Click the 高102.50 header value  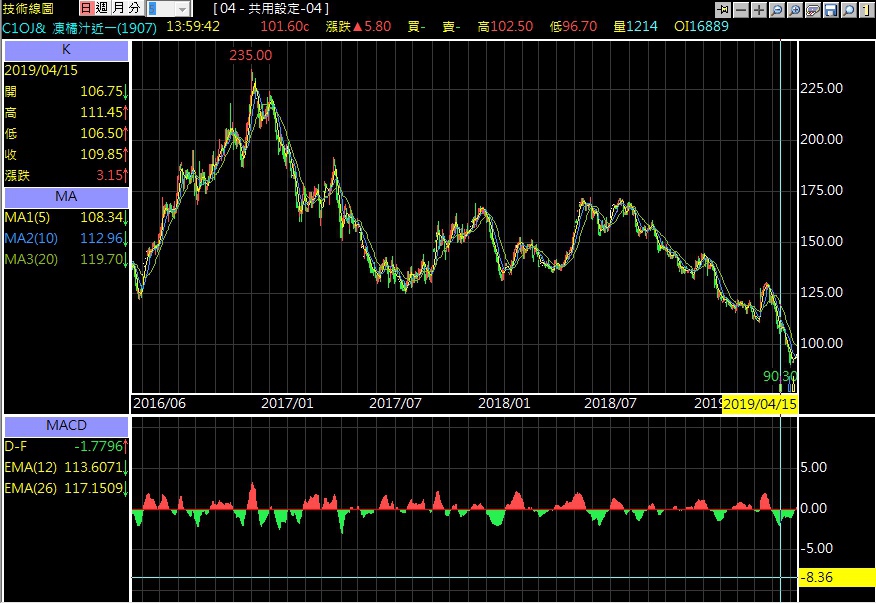click(x=505, y=26)
